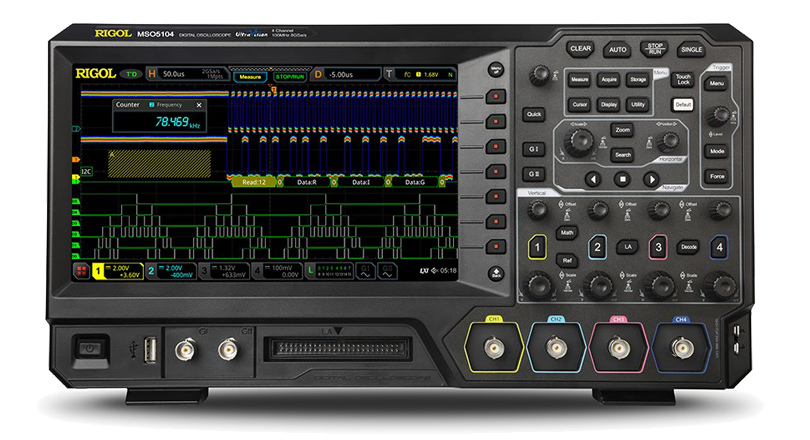Toggle the yellow channel 1 key
The width and height of the screenshot is (810, 440).
537,247
